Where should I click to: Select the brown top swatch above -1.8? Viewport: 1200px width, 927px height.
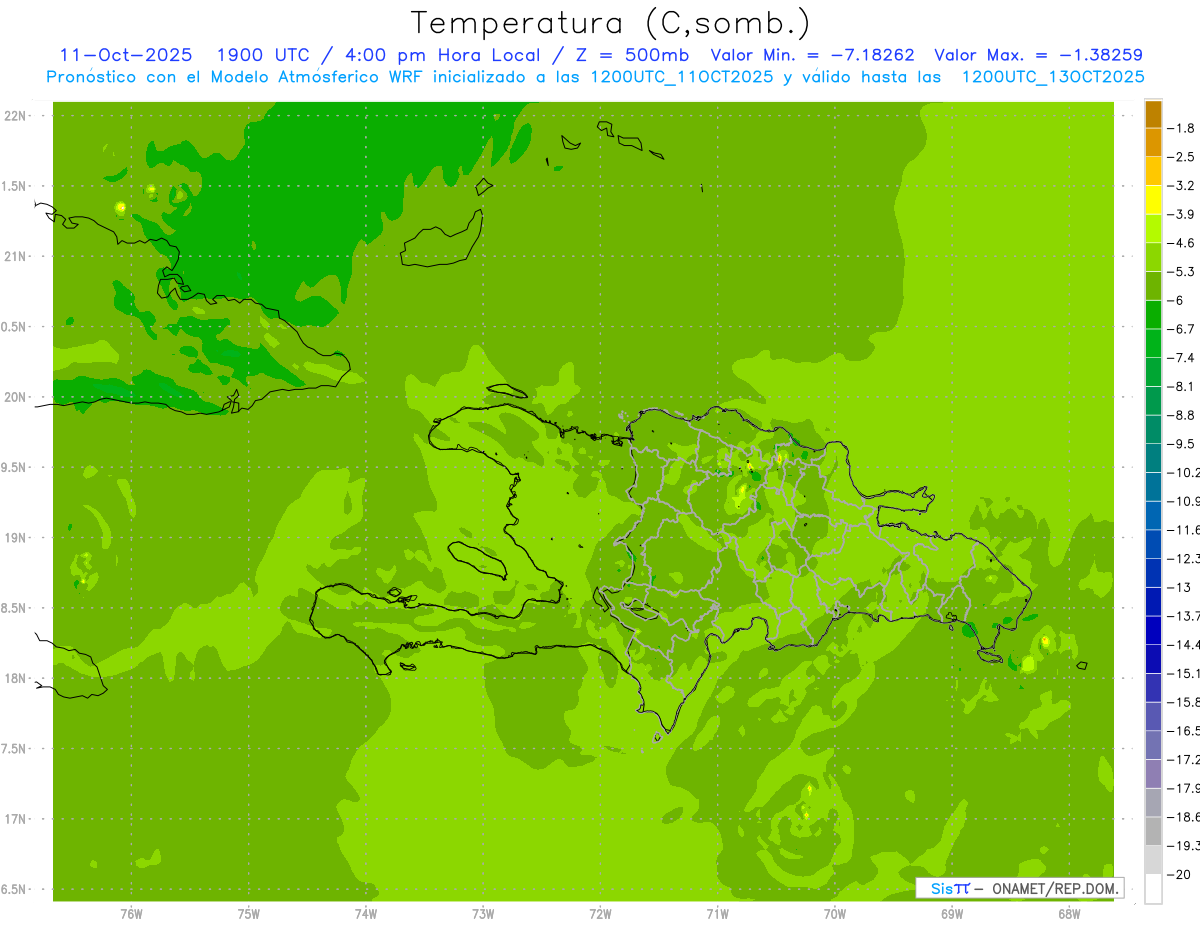tap(1153, 114)
